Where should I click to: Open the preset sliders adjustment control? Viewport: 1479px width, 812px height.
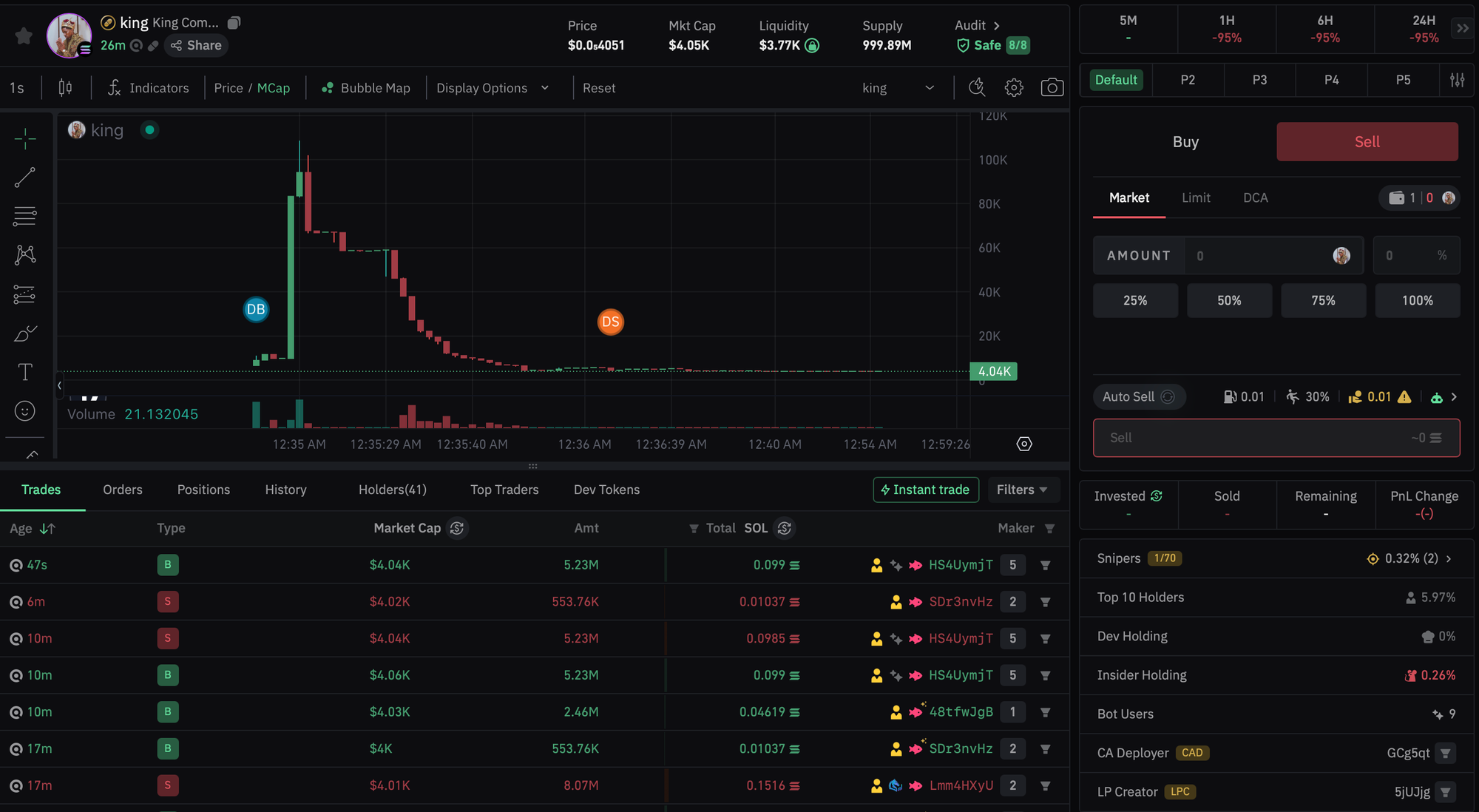[x=1456, y=80]
